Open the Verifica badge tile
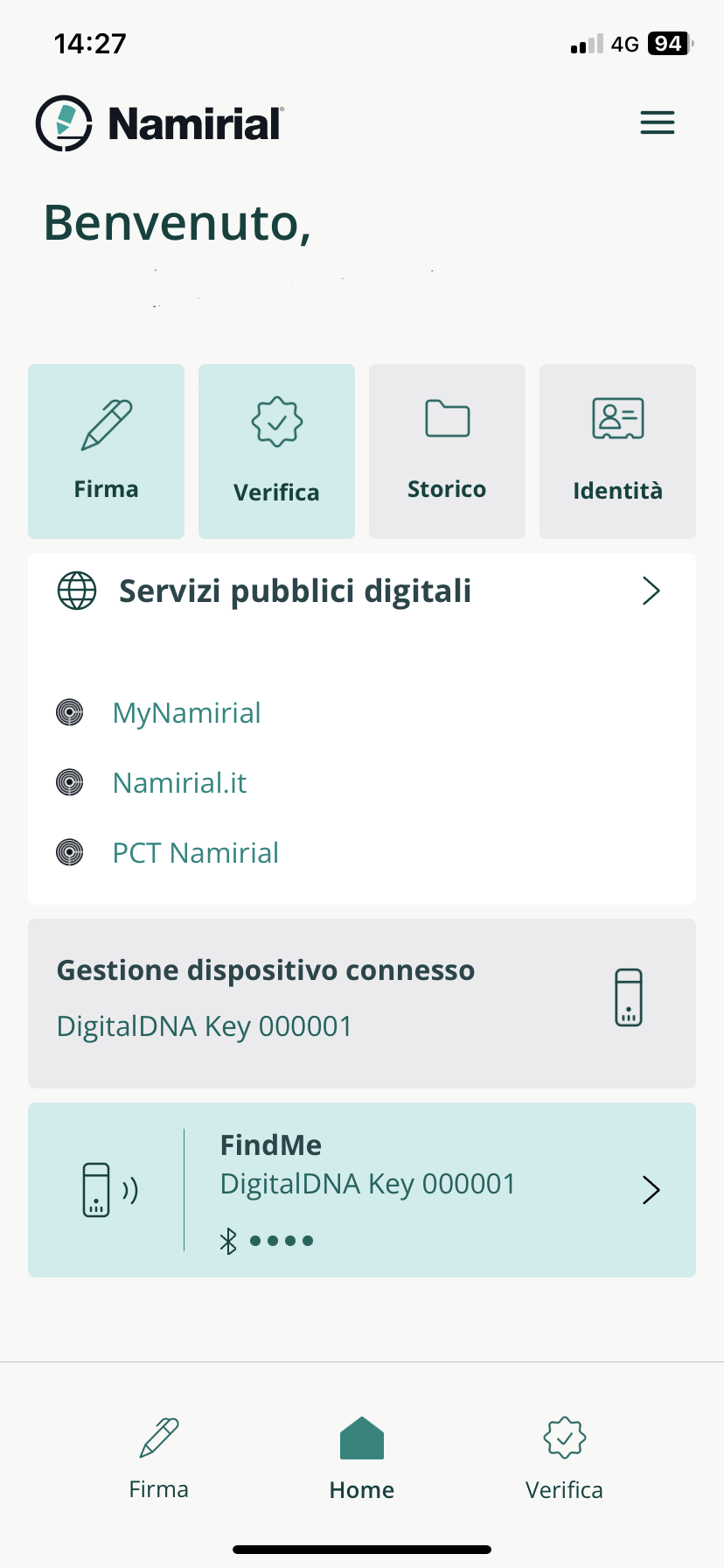724x1568 pixels. tap(276, 451)
